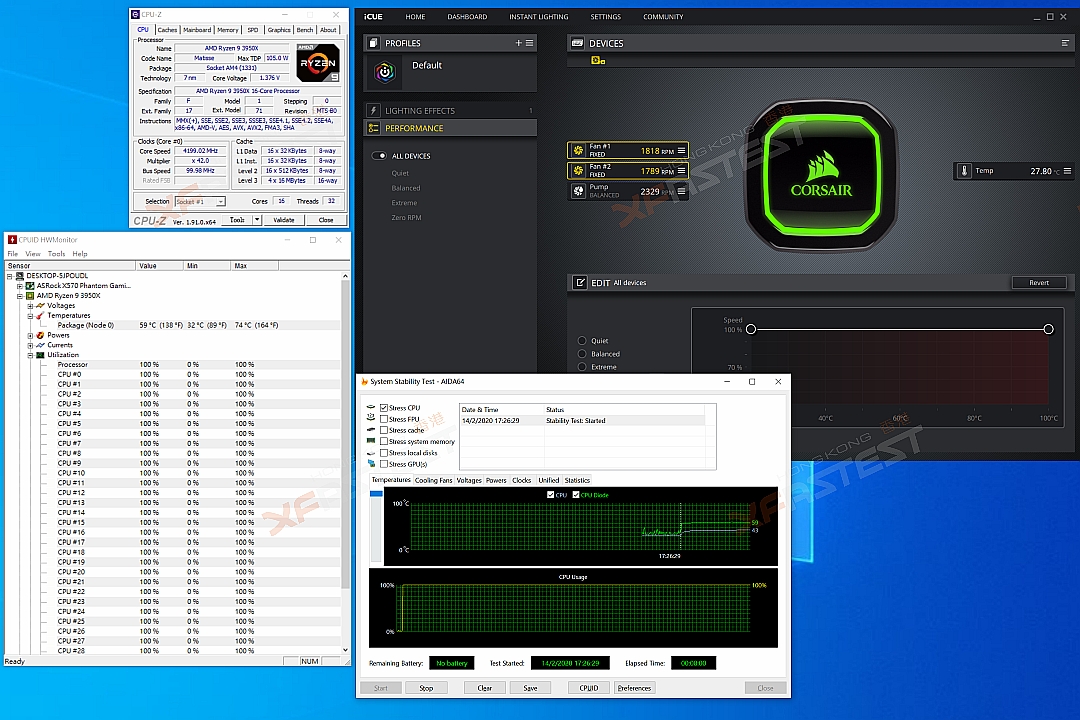Open the Tools menu in HWMonitor
The width and height of the screenshot is (1080, 720).
point(56,254)
